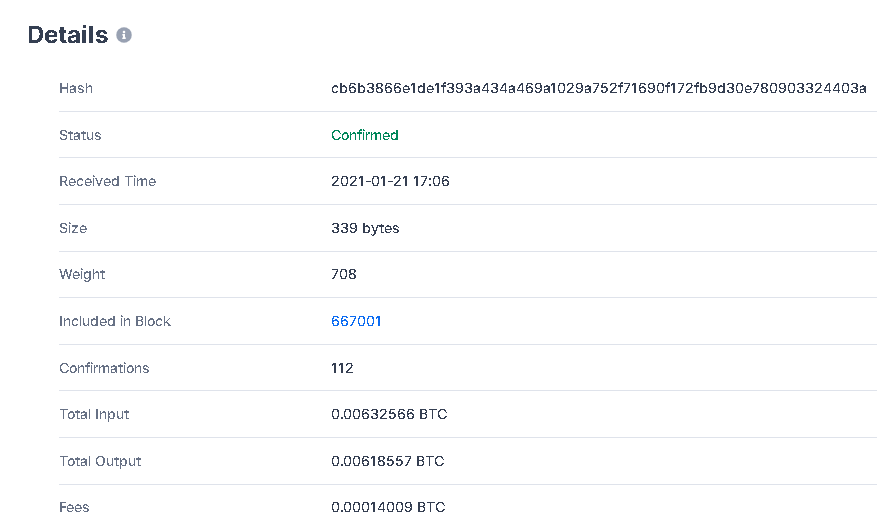Screen dimensions: 892x517
Task: Click the Total Input label
Action: click(x=94, y=415)
